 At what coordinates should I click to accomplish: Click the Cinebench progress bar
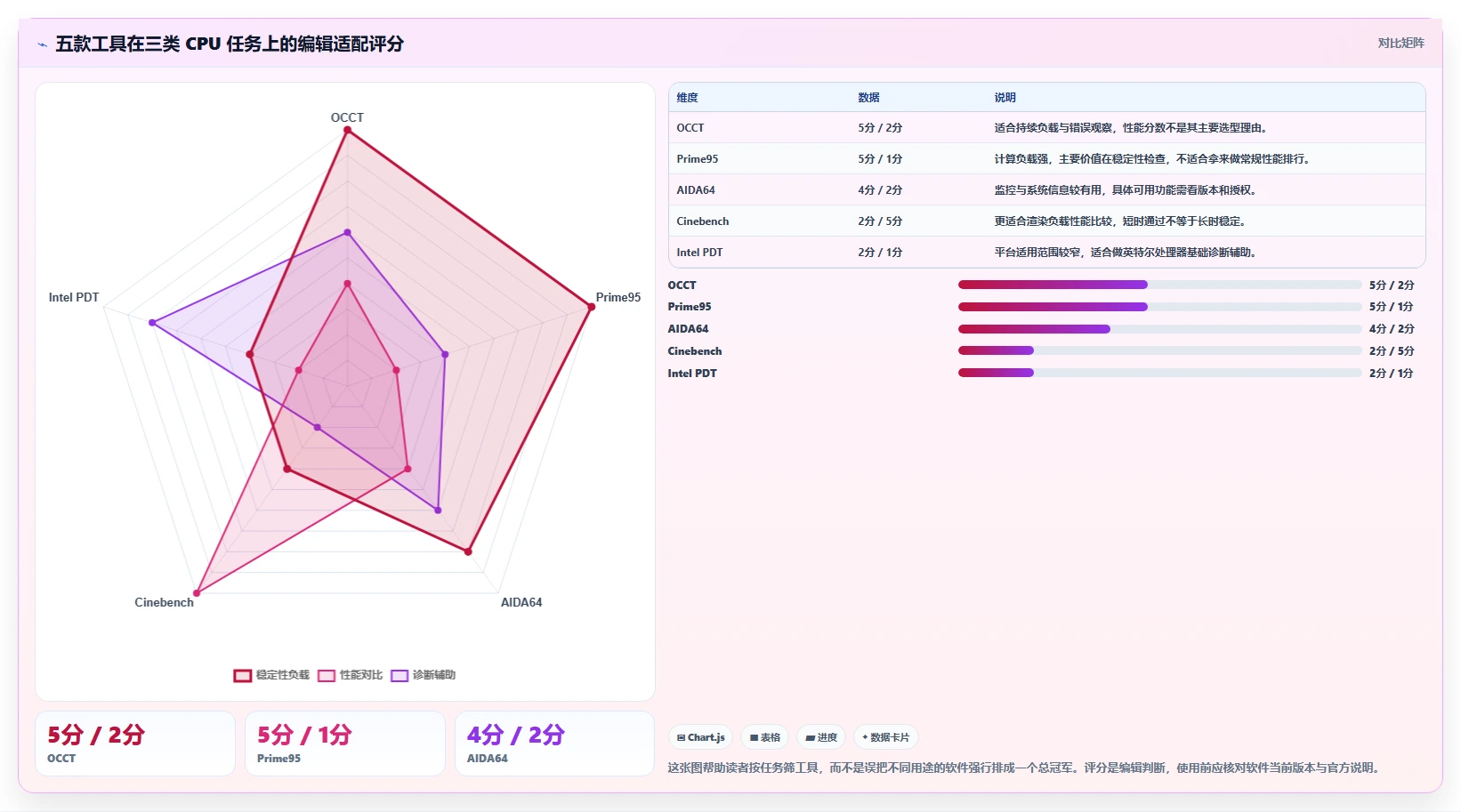tap(1159, 350)
